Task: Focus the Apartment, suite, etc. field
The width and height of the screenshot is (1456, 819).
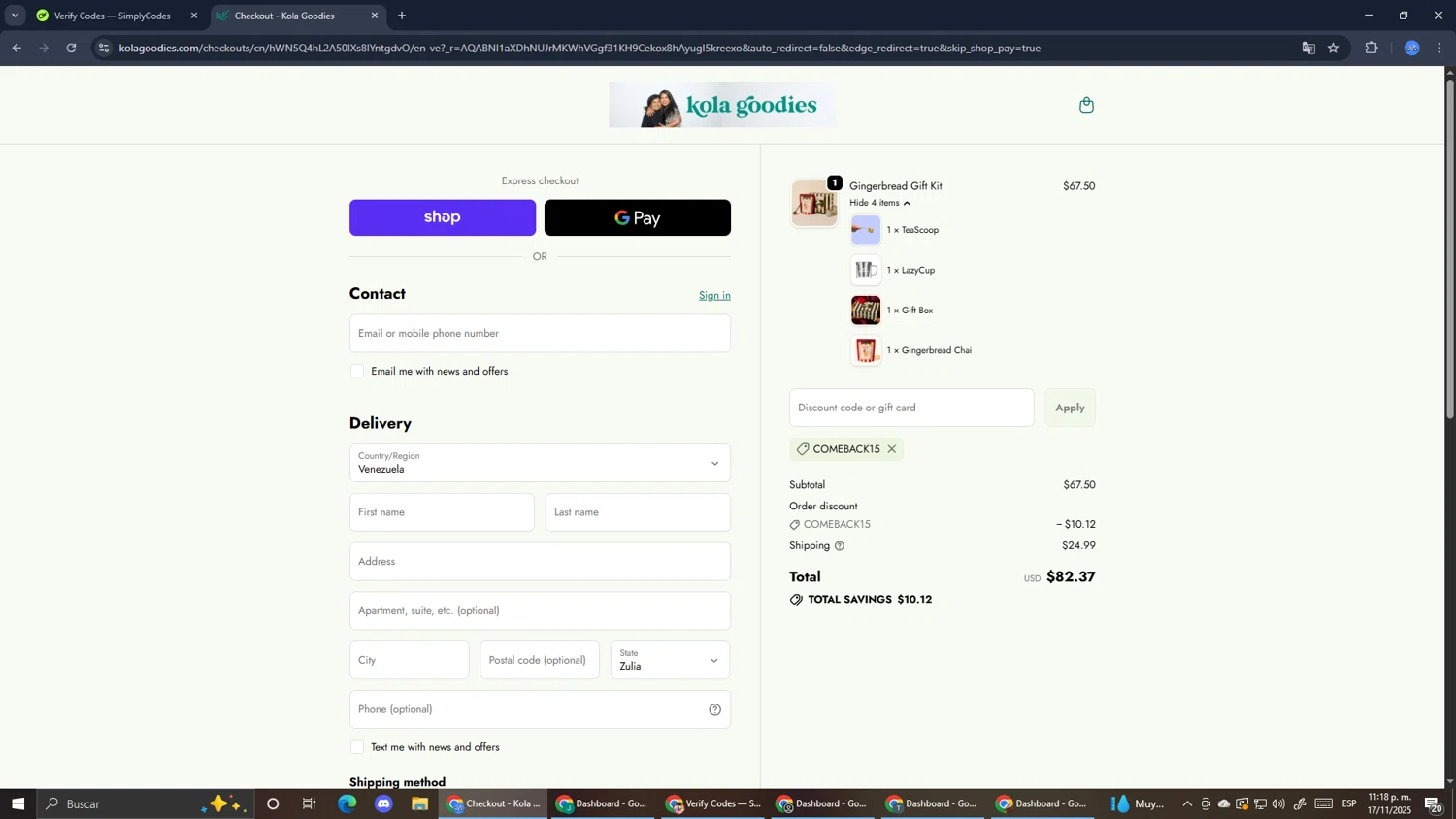Action: point(540,611)
